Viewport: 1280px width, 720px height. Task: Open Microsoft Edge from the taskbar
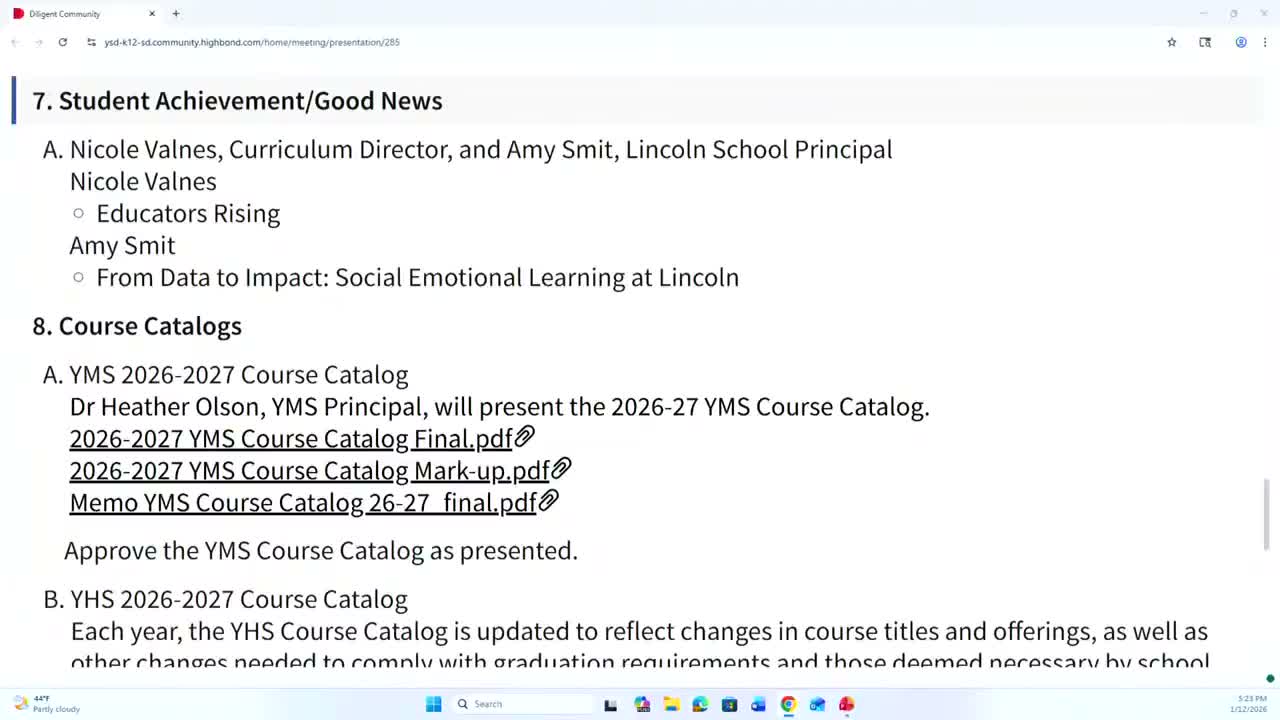point(700,704)
